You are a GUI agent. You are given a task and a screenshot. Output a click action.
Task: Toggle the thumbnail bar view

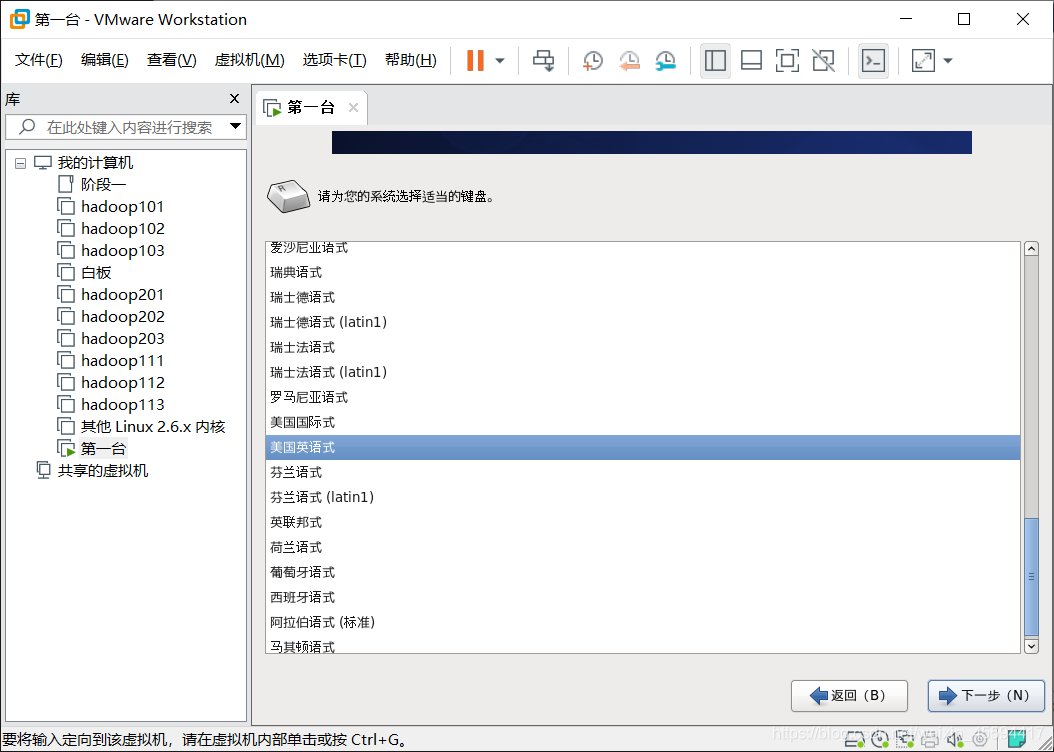click(x=751, y=60)
